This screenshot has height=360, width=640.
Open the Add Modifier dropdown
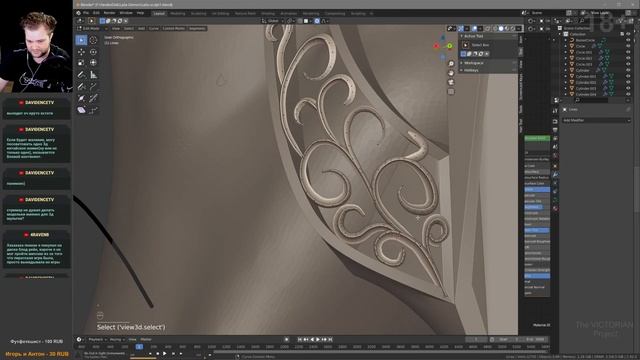[x=596, y=120]
